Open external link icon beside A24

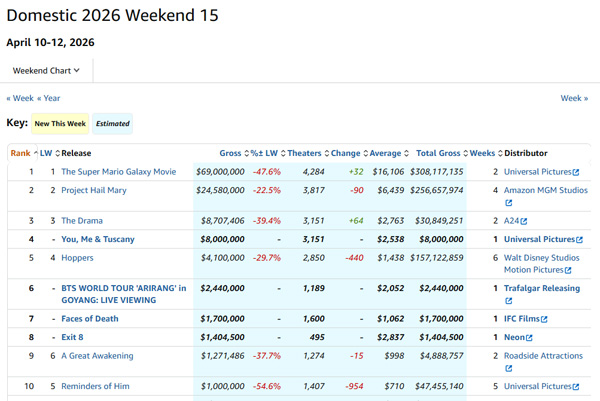tap(523, 221)
